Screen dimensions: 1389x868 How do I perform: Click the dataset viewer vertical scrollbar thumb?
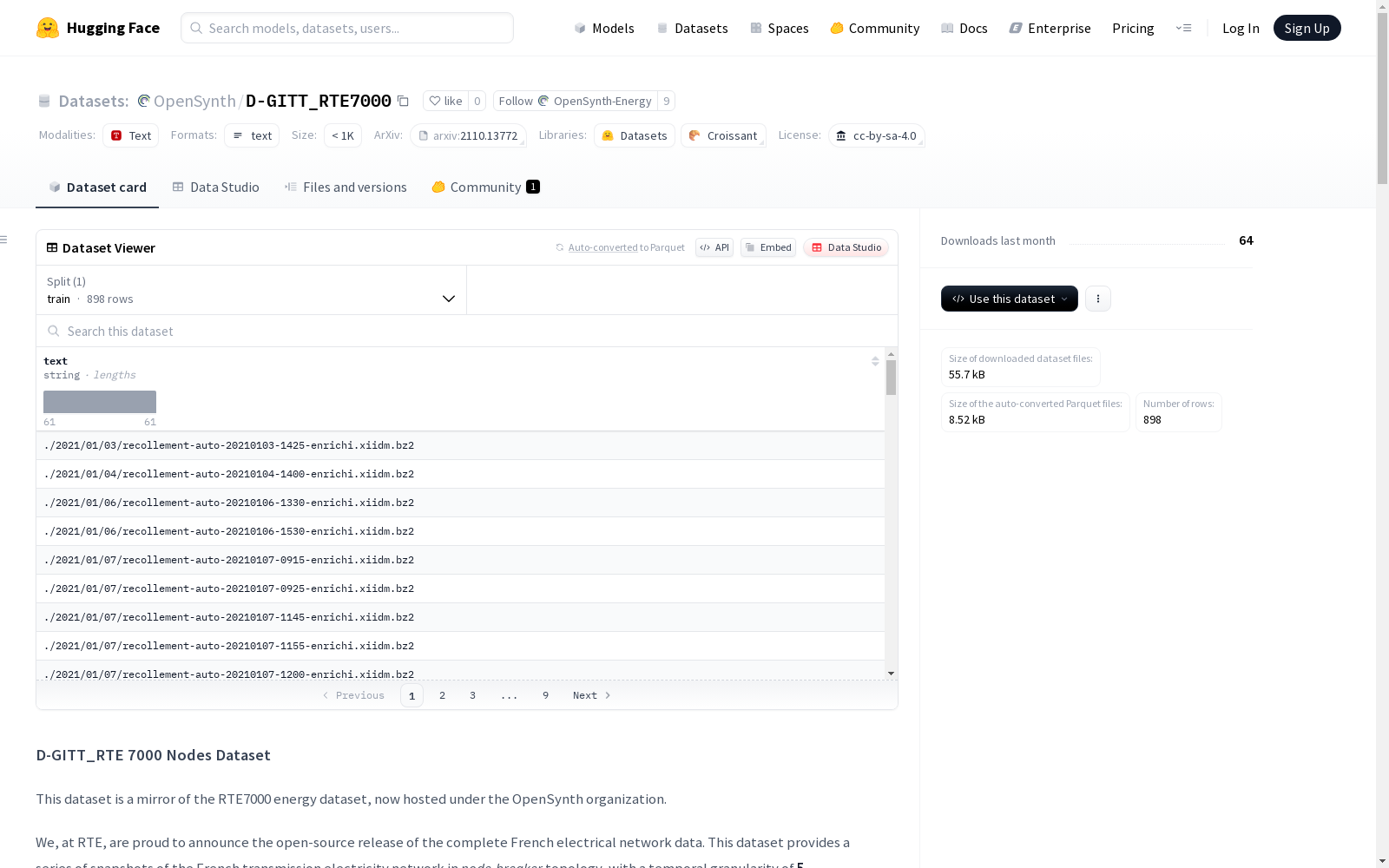coord(891,378)
